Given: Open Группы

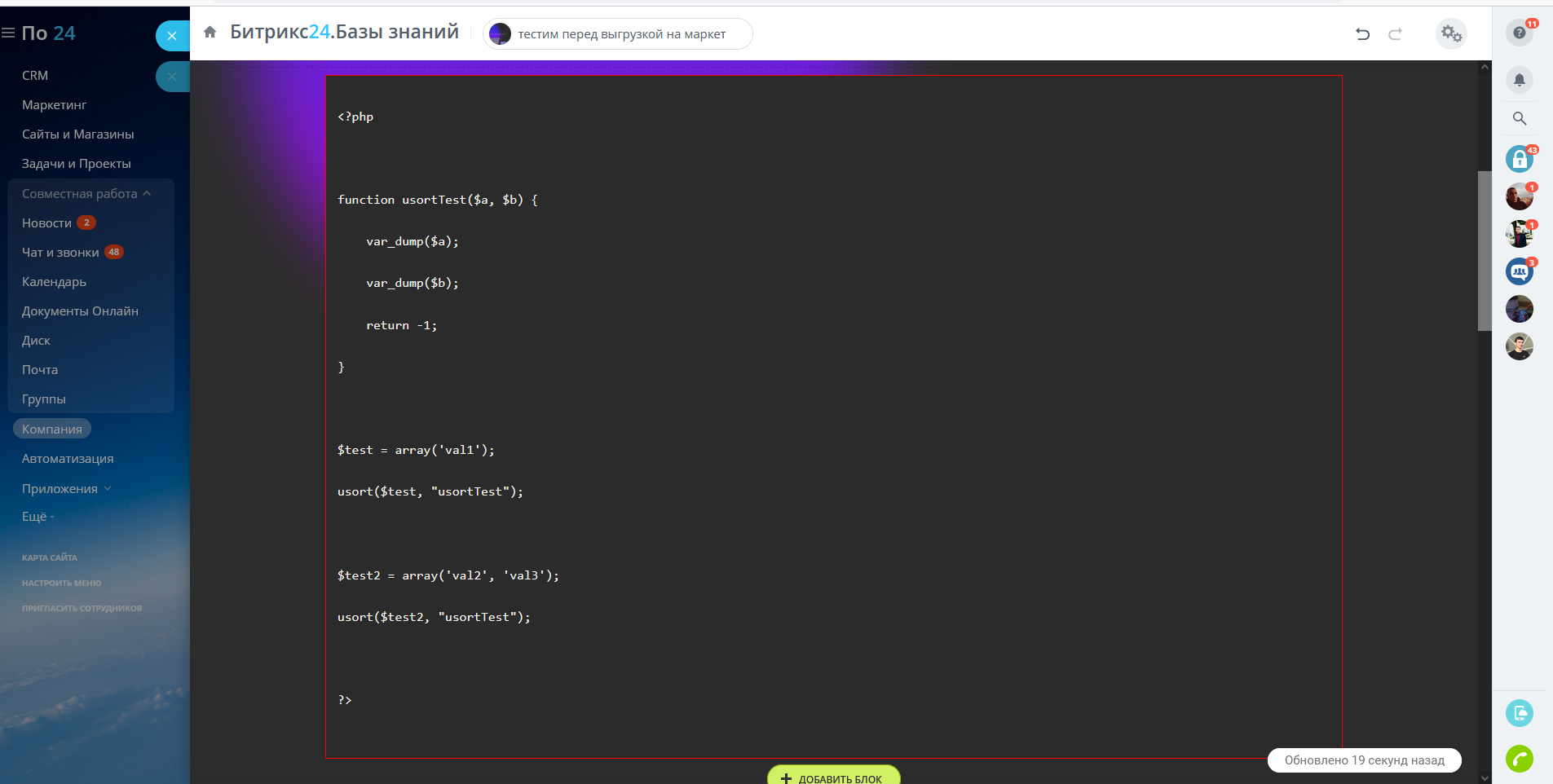Looking at the screenshot, I should click(44, 399).
